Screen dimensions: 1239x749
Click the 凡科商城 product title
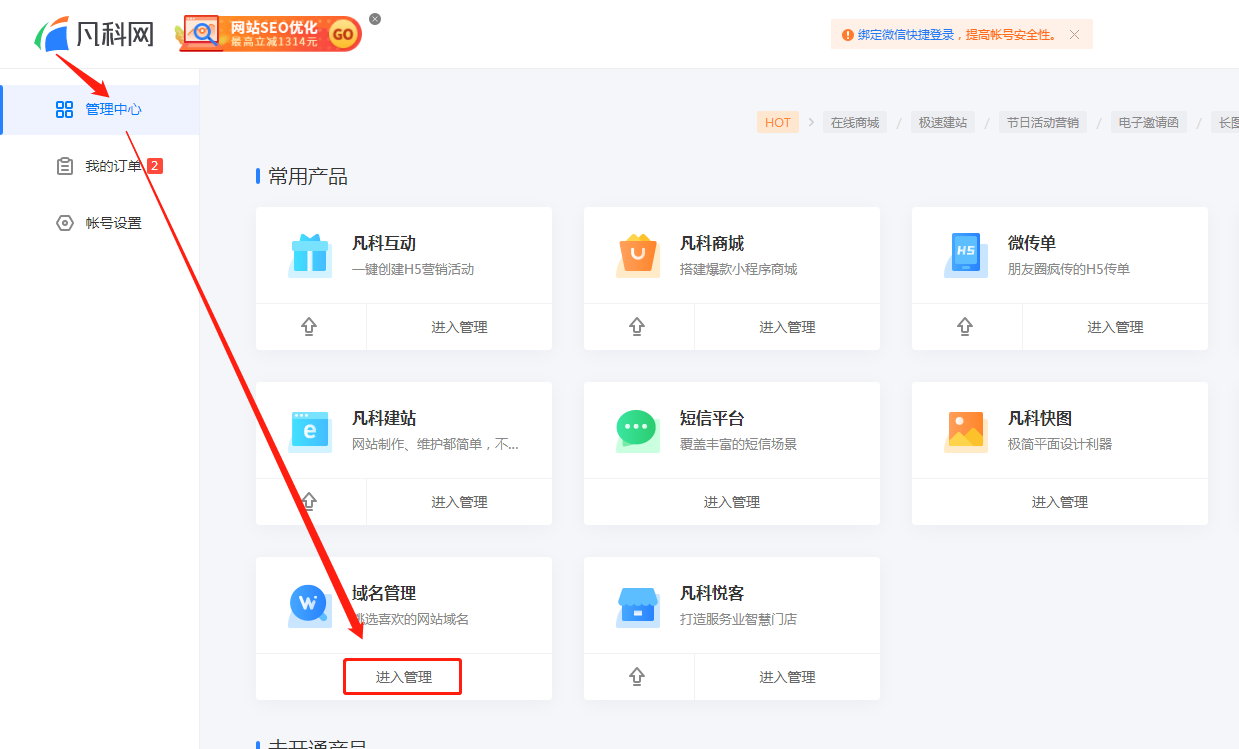[712, 244]
